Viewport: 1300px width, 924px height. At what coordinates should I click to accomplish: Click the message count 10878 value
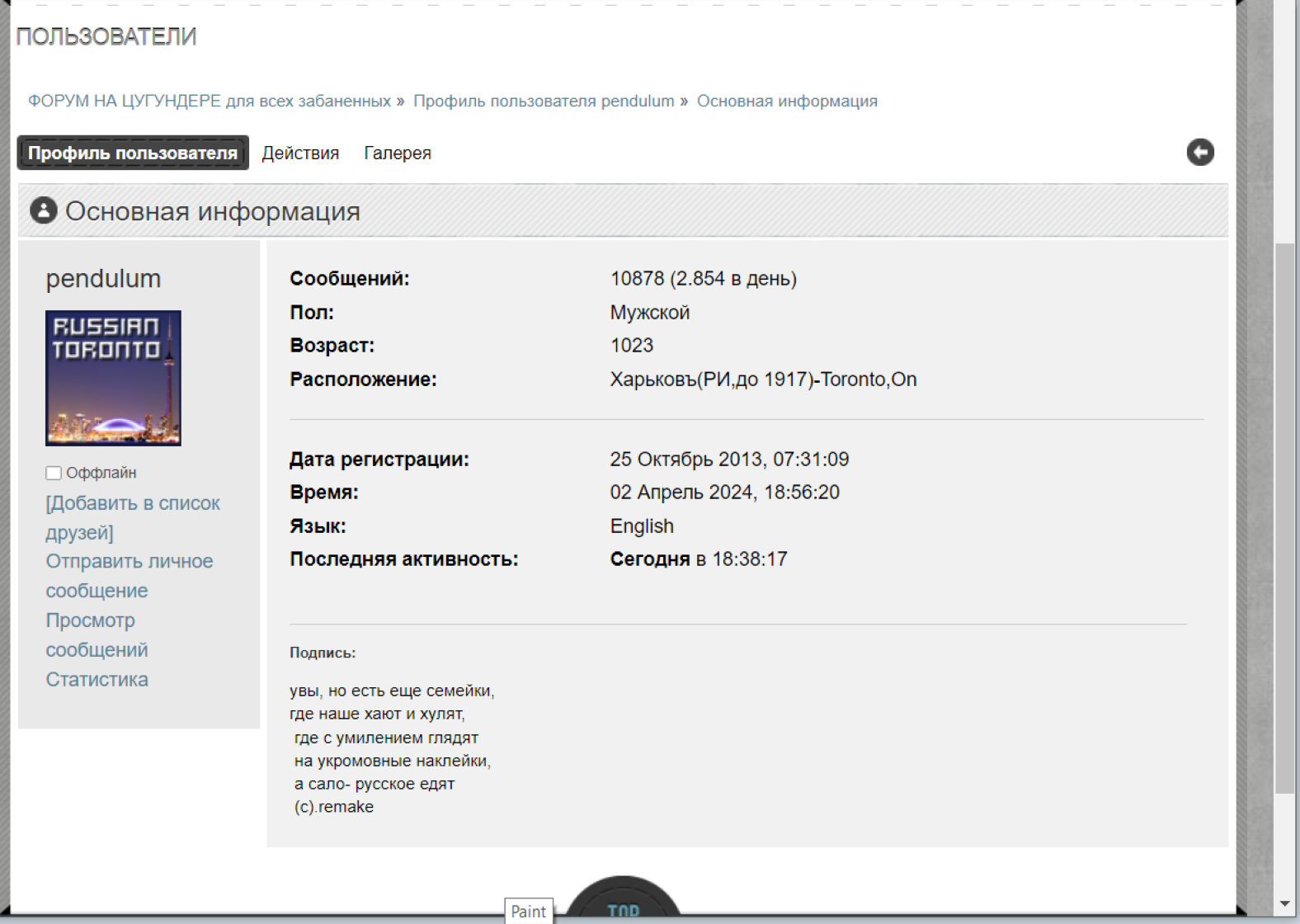tap(704, 279)
